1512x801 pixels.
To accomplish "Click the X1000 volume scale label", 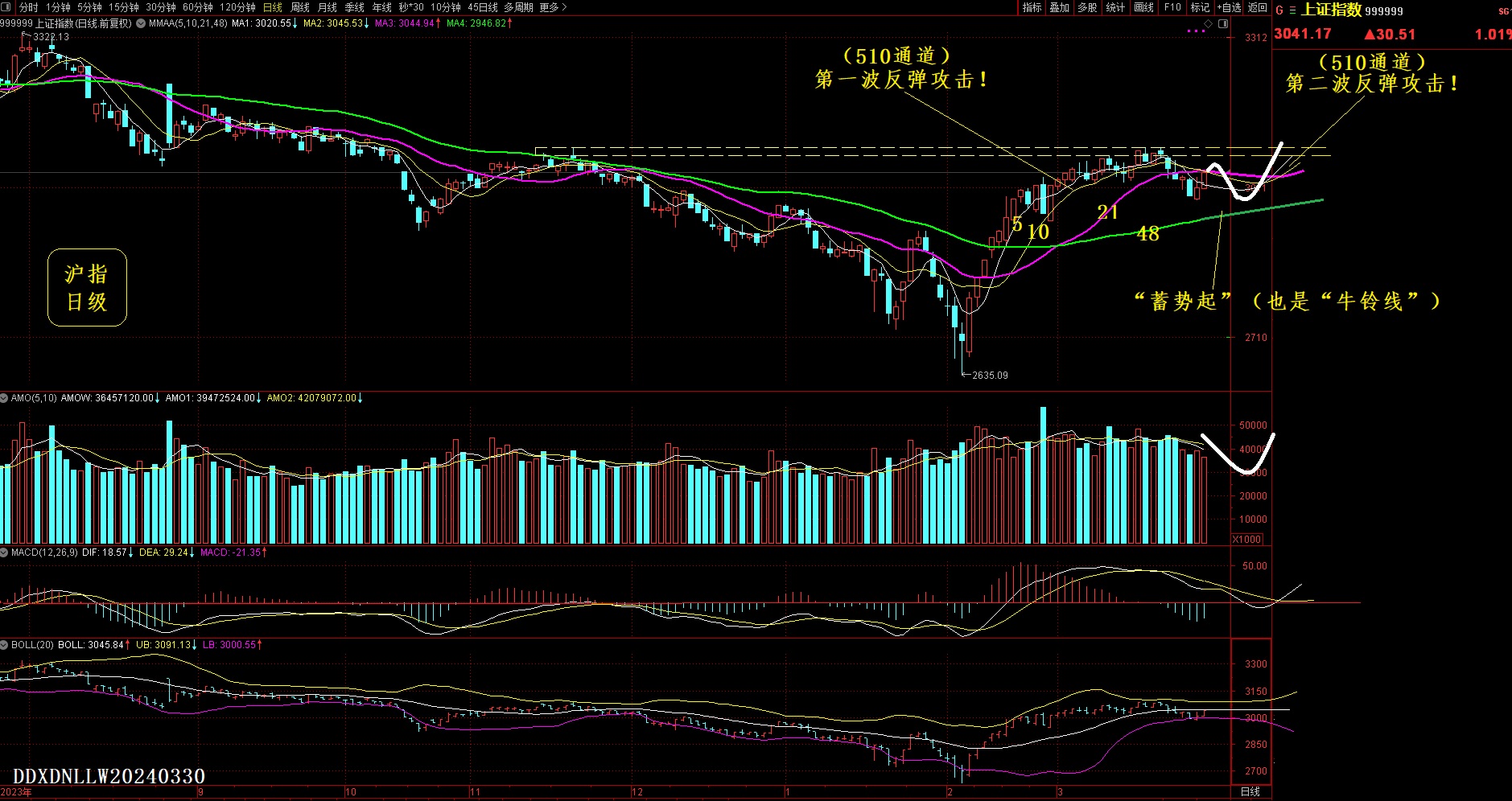I will click(1247, 539).
